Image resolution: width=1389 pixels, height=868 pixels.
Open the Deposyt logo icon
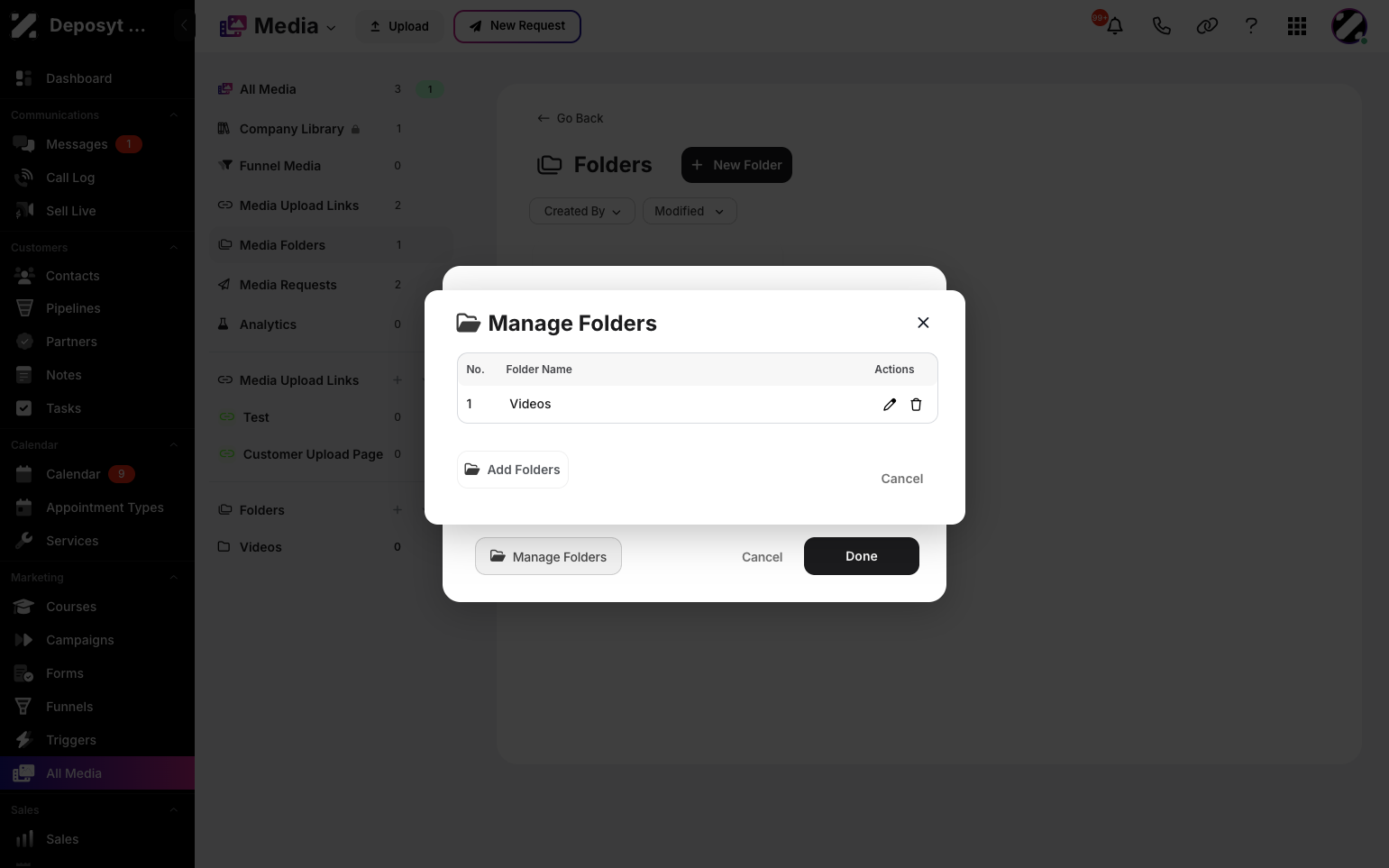point(24,25)
